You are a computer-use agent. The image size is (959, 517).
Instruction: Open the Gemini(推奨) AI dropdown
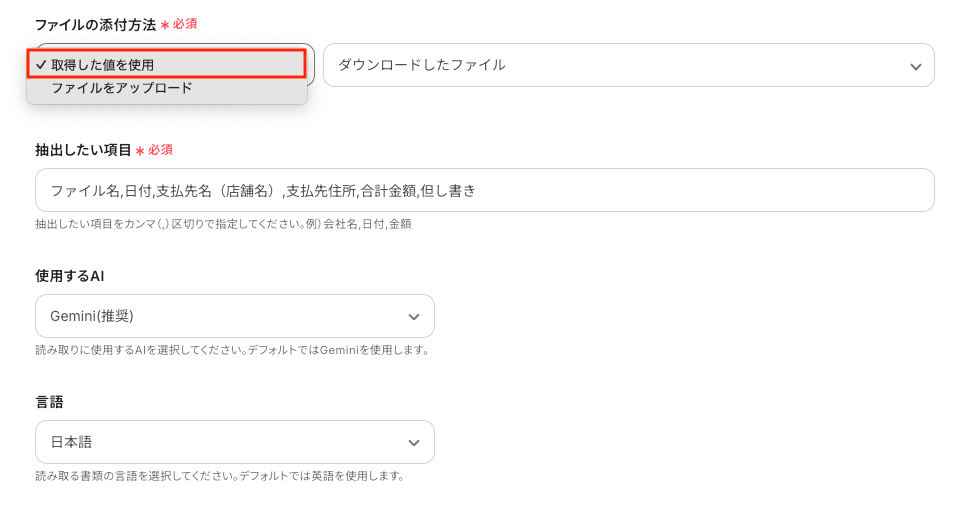[x=234, y=316]
